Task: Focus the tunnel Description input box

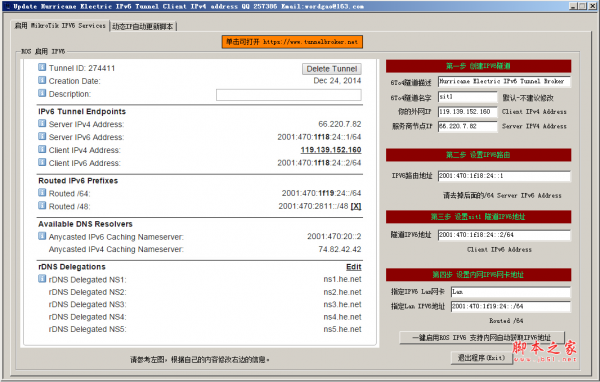Action: point(289,95)
